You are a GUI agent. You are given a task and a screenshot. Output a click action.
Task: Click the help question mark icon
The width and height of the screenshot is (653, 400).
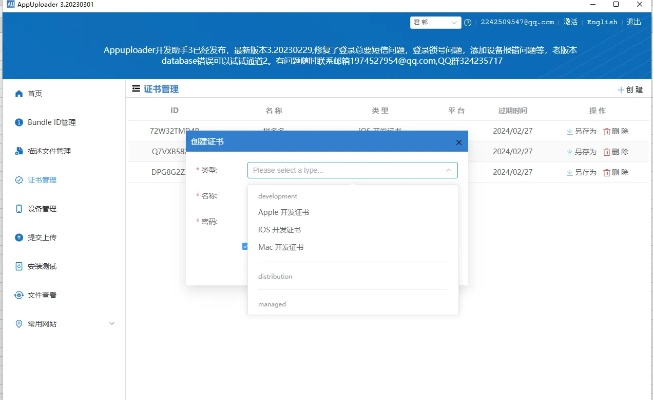click(x=468, y=22)
